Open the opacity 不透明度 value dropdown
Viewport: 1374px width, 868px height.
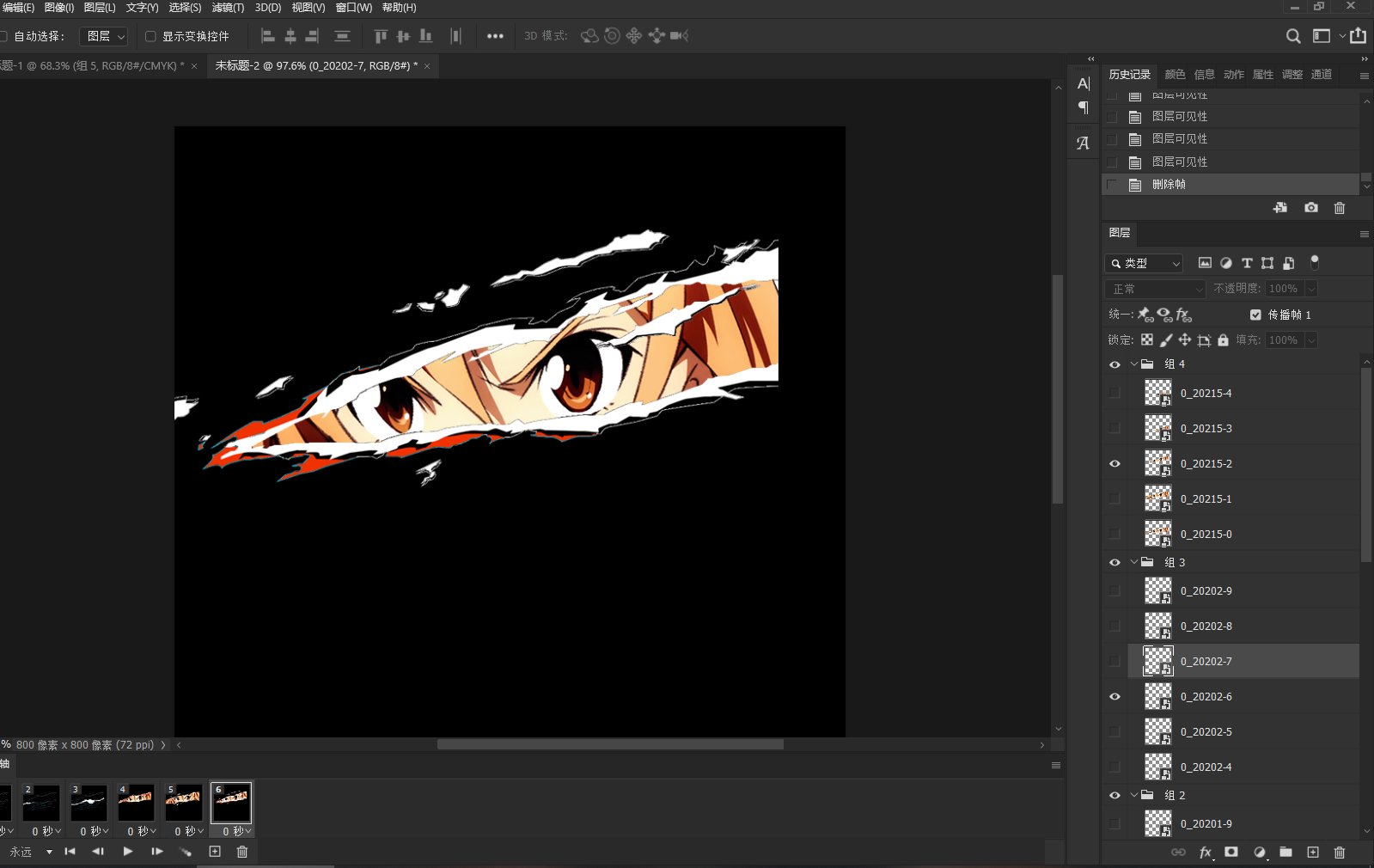[1311, 289]
